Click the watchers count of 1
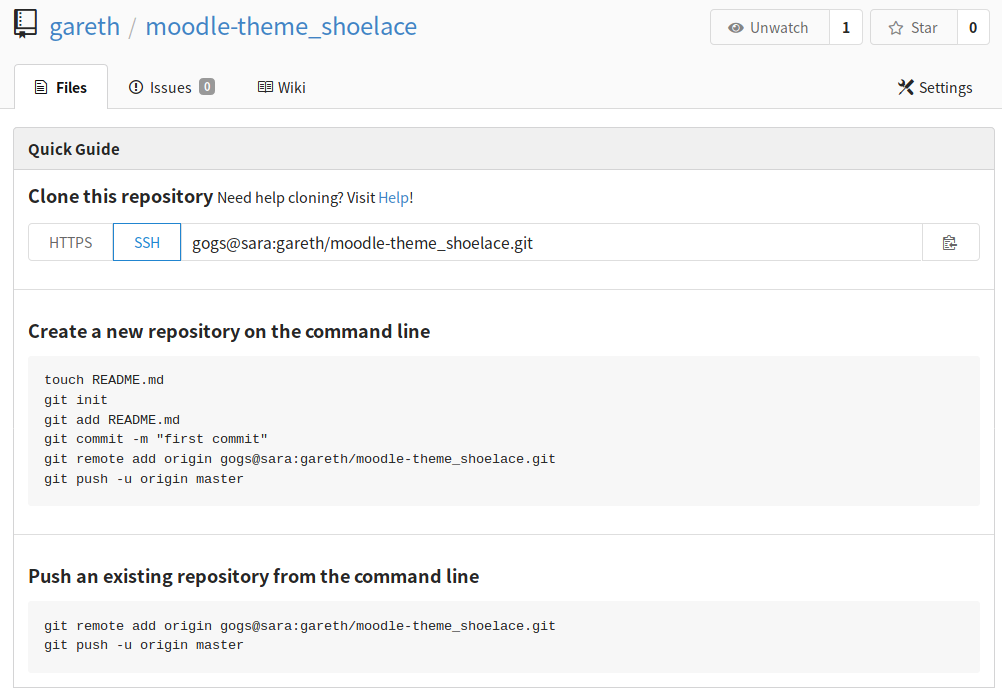Image resolution: width=1002 pixels, height=695 pixels. click(846, 27)
